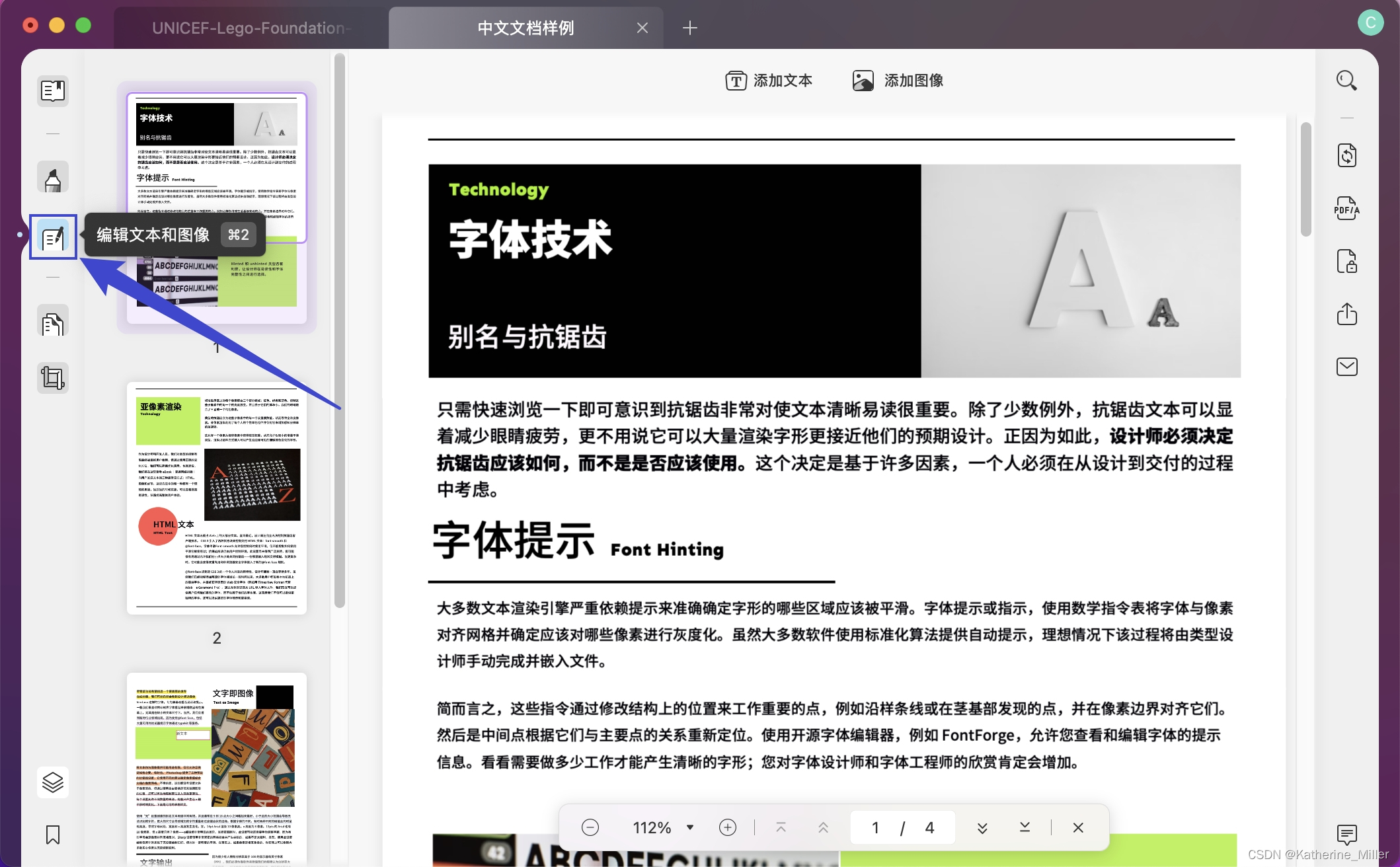Switch to the UNICEF-Lego-Foundation tab
This screenshot has width=1400, height=867.
click(250, 28)
